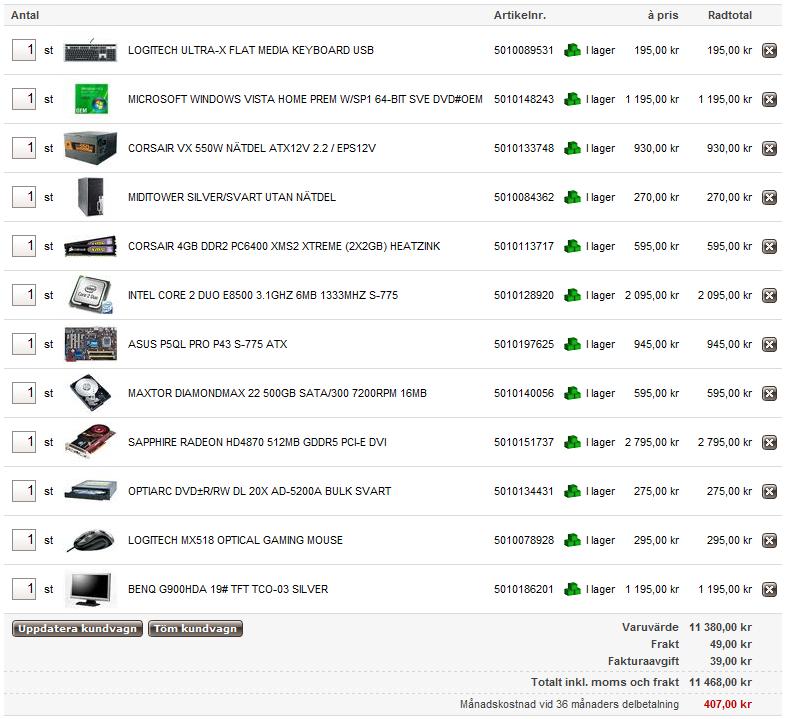789x719 pixels.
Task: Click BenQ monitor thumbnail
Action: pos(91,589)
